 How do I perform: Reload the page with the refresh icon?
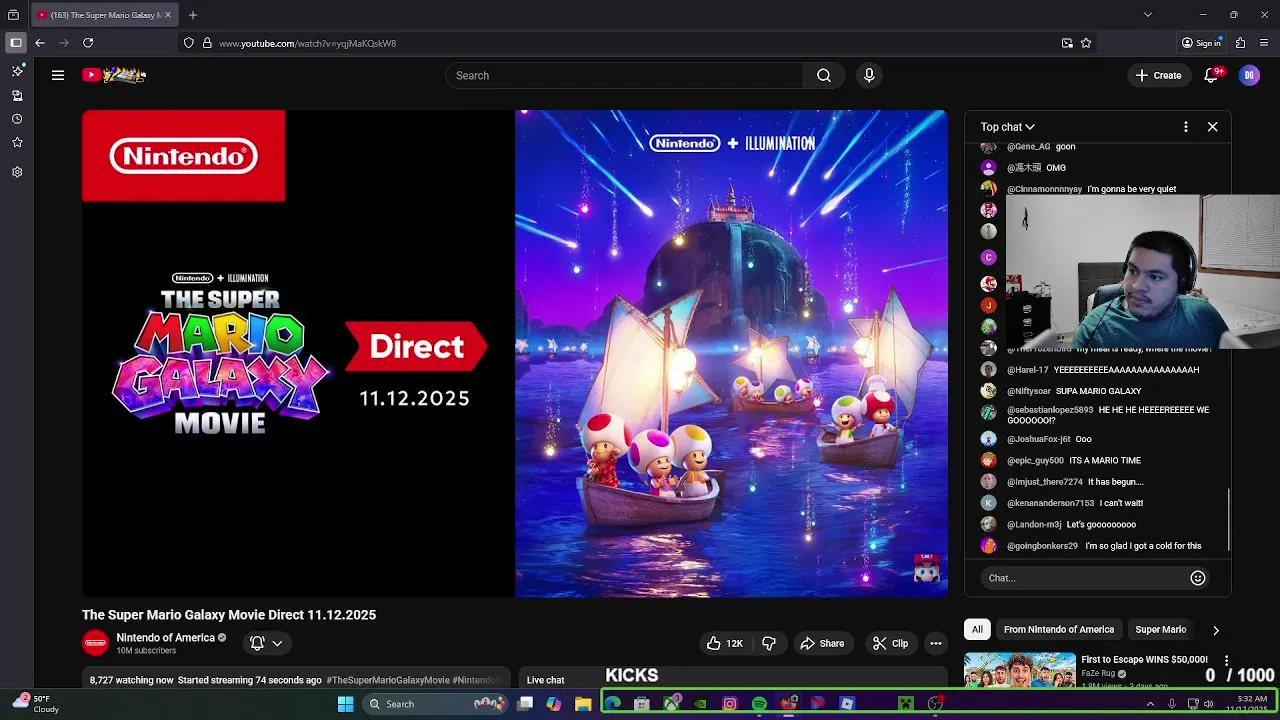pos(88,43)
